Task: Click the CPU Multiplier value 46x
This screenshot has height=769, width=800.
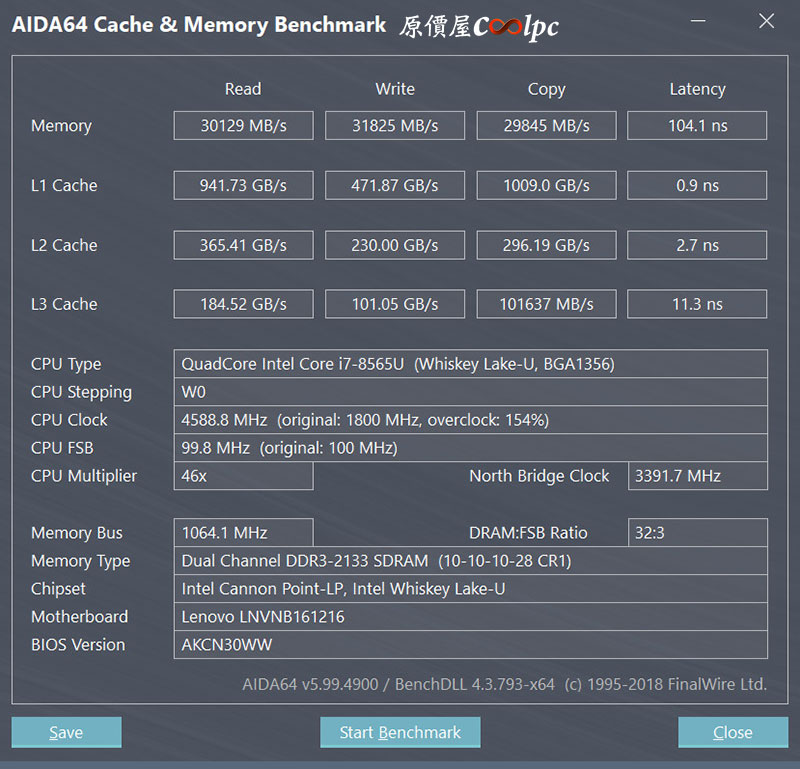Action: click(x=243, y=476)
